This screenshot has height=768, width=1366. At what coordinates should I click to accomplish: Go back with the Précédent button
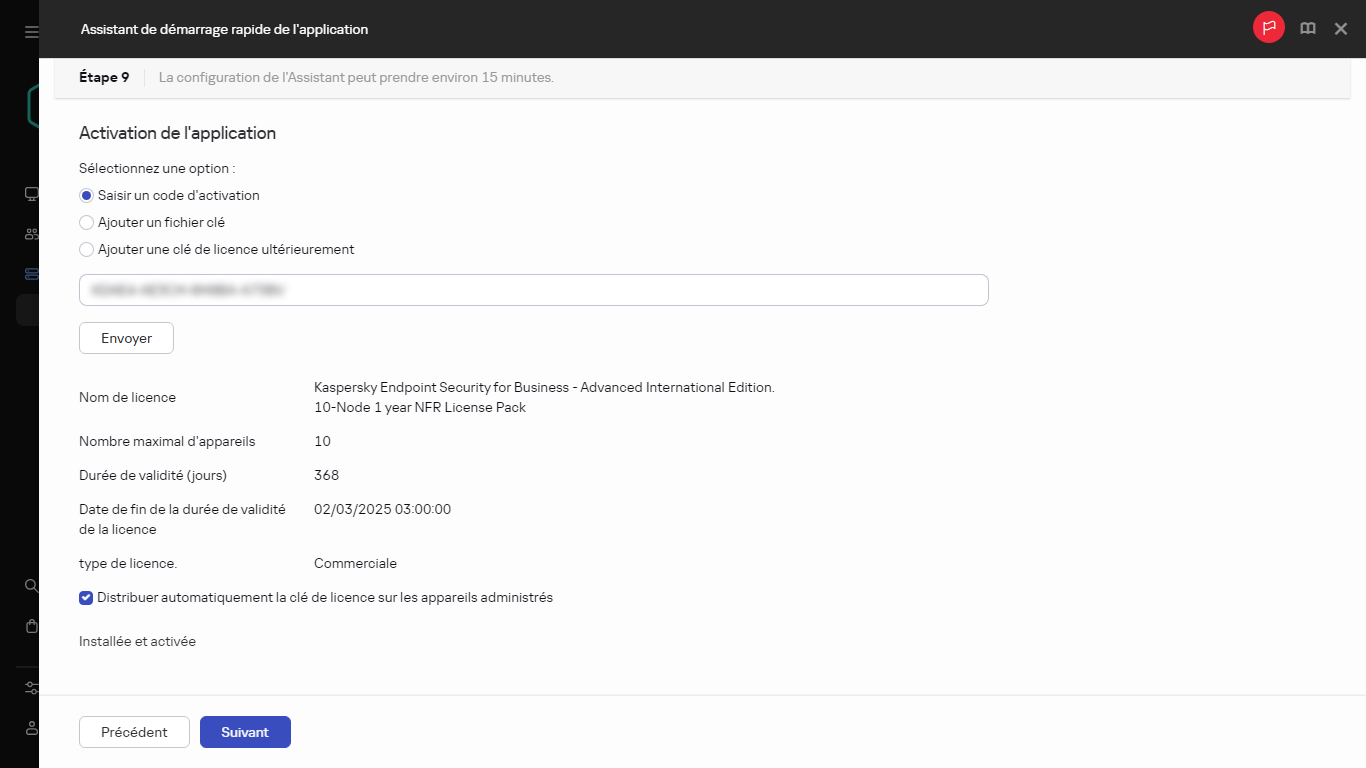134,731
